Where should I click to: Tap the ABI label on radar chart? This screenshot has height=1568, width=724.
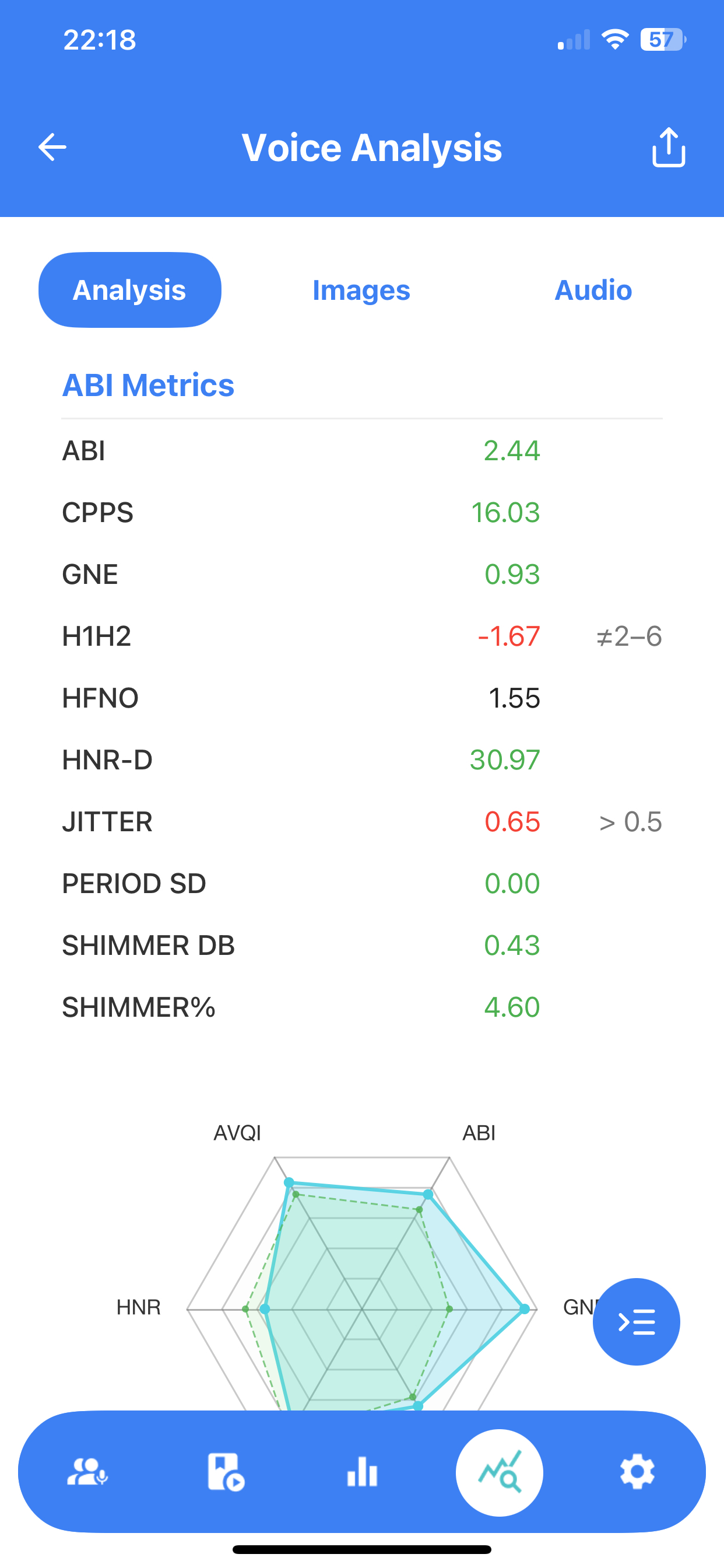point(479,1133)
